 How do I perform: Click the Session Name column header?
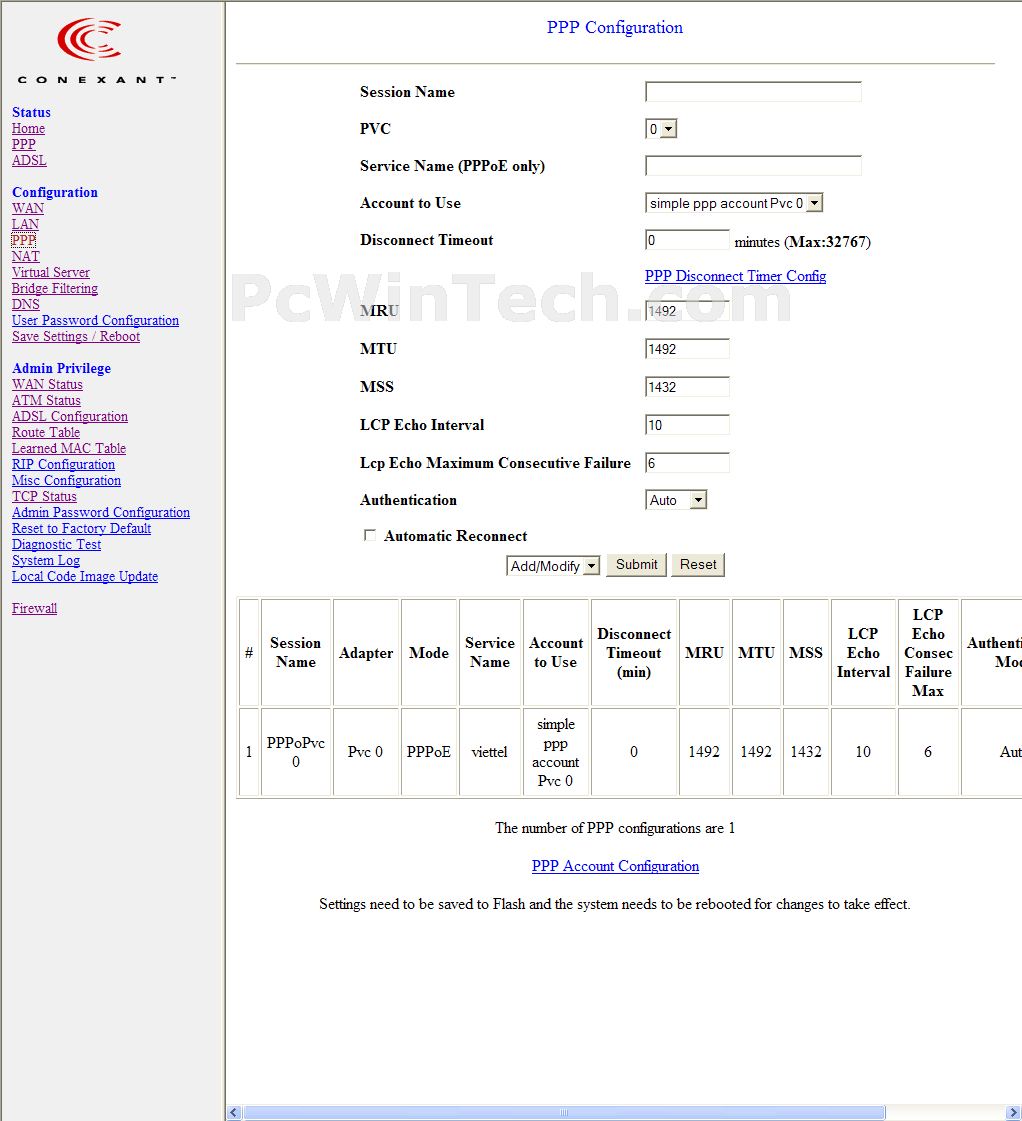pyautogui.click(x=296, y=653)
